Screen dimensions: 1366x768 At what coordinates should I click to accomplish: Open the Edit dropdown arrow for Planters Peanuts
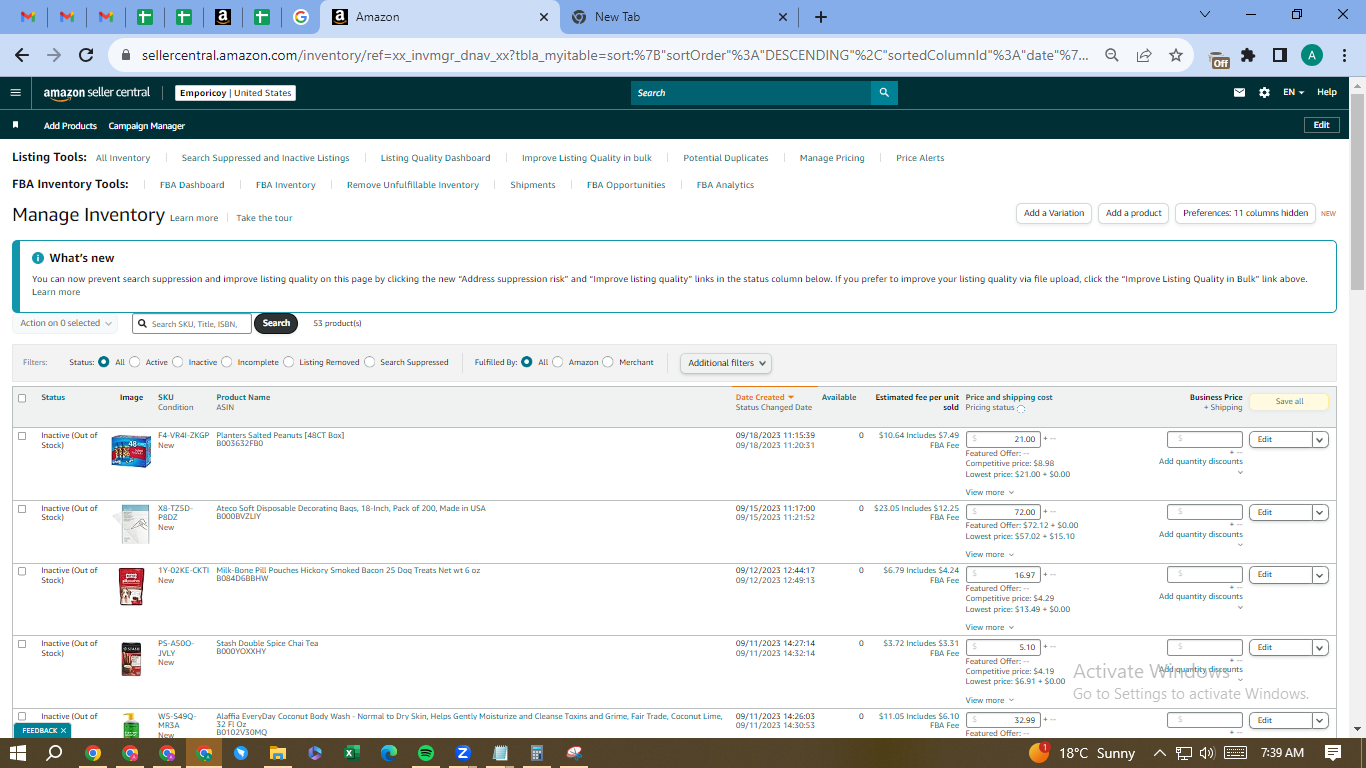1320,439
